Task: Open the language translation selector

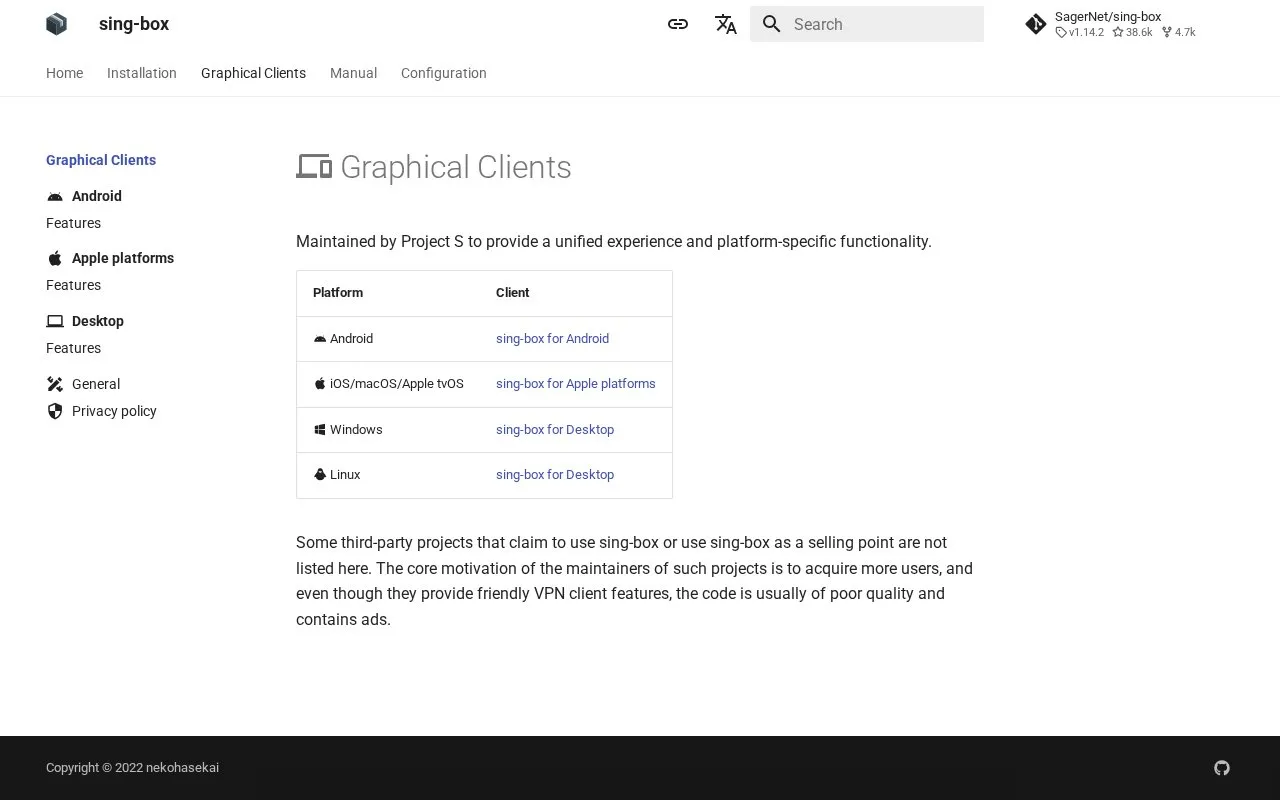Action: point(726,24)
